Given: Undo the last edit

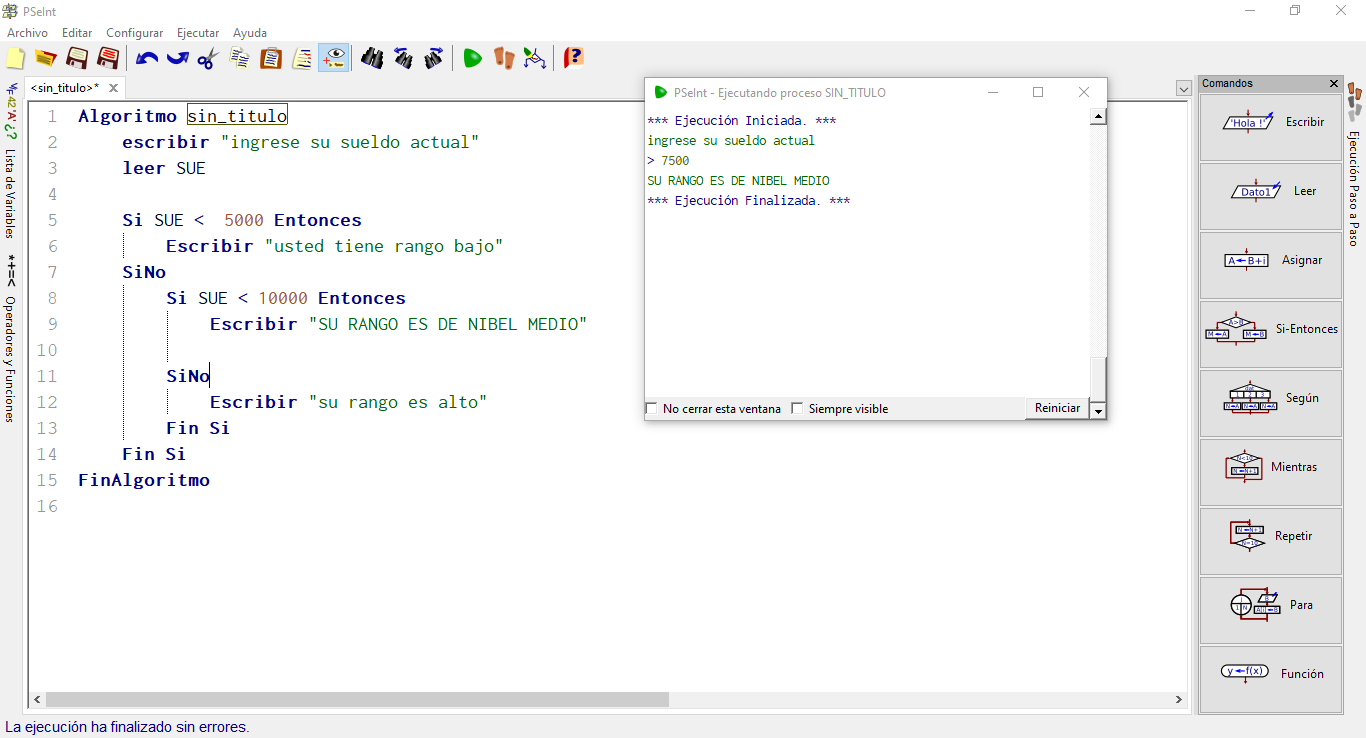Looking at the screenshot, I should pyautogui.click(x=147, y=58).
